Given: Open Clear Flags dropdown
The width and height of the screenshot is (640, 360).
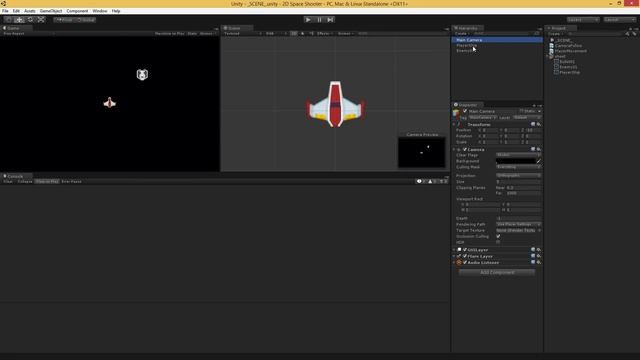Looking at the screenshot, I should 518,155.
